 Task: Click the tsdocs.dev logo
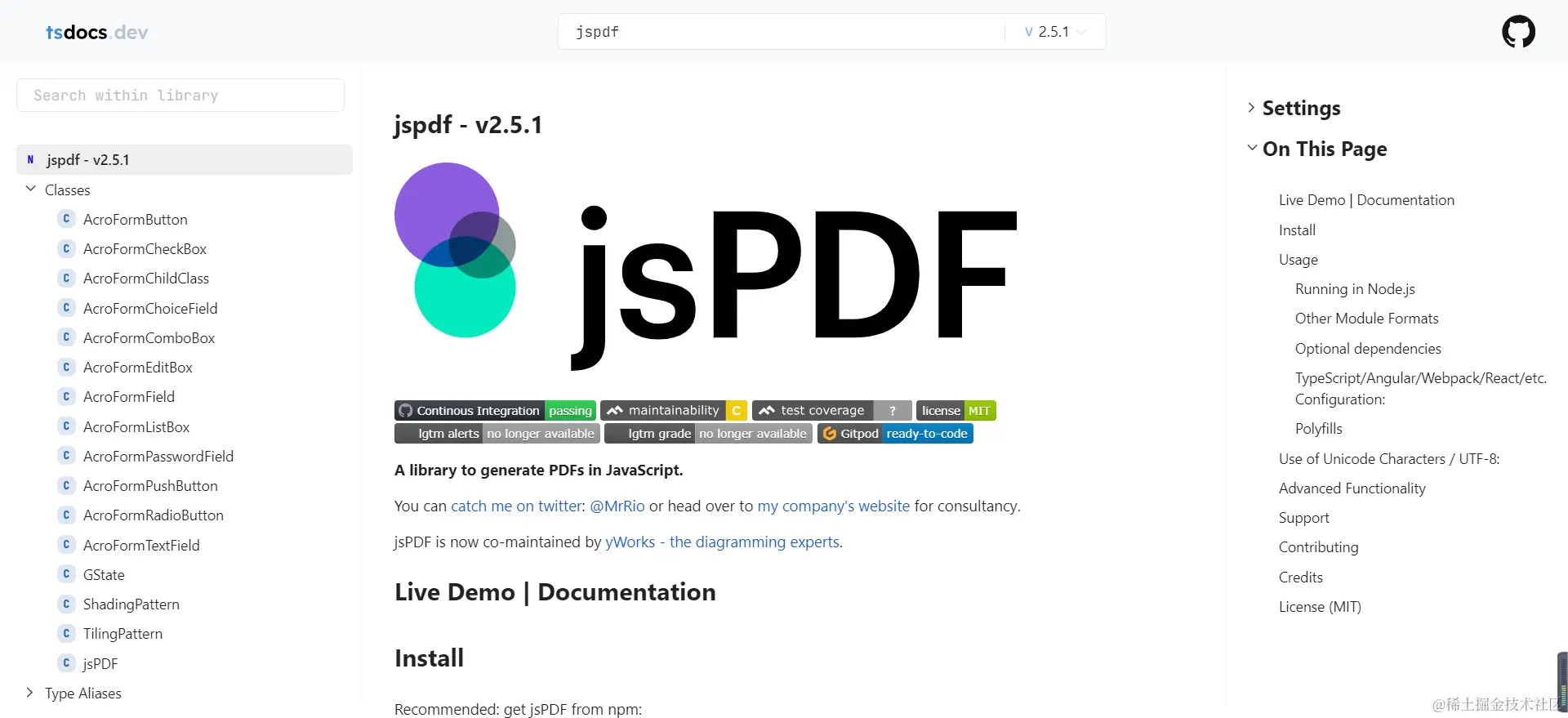pyautogui.click(x=96, y=33)
